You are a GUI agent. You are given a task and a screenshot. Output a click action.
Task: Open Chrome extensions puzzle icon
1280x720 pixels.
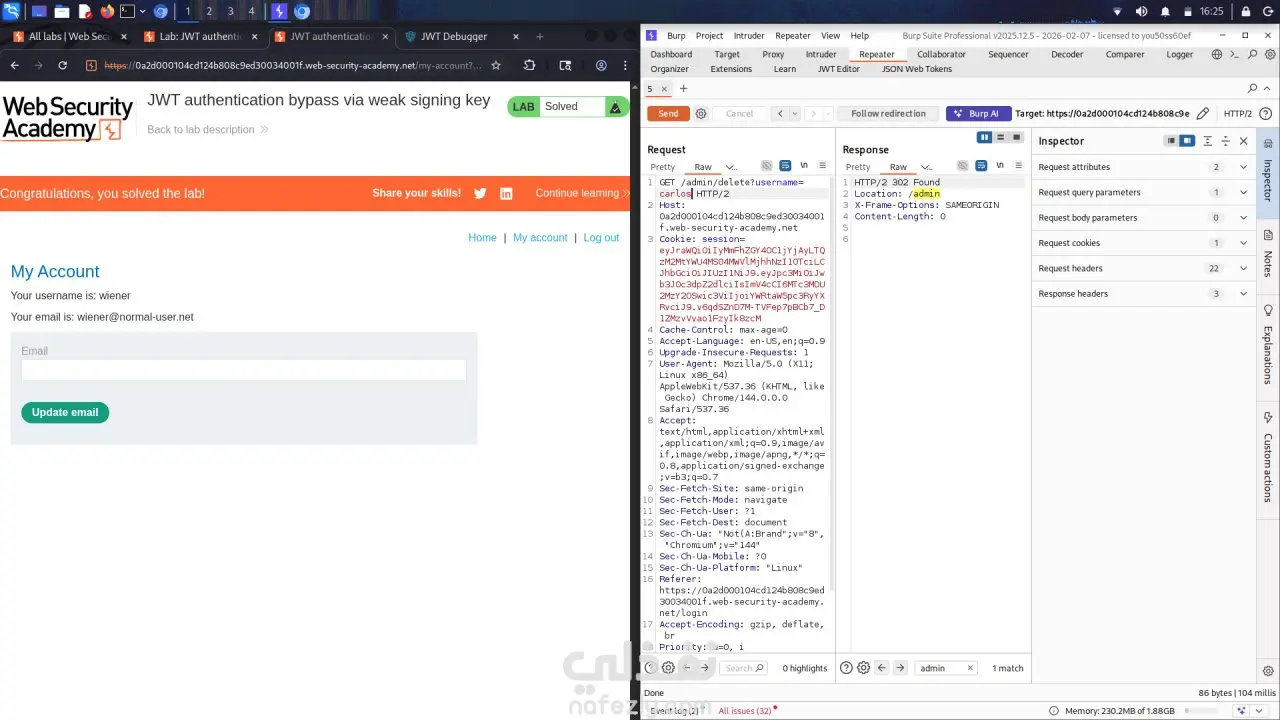pos(530,65)
